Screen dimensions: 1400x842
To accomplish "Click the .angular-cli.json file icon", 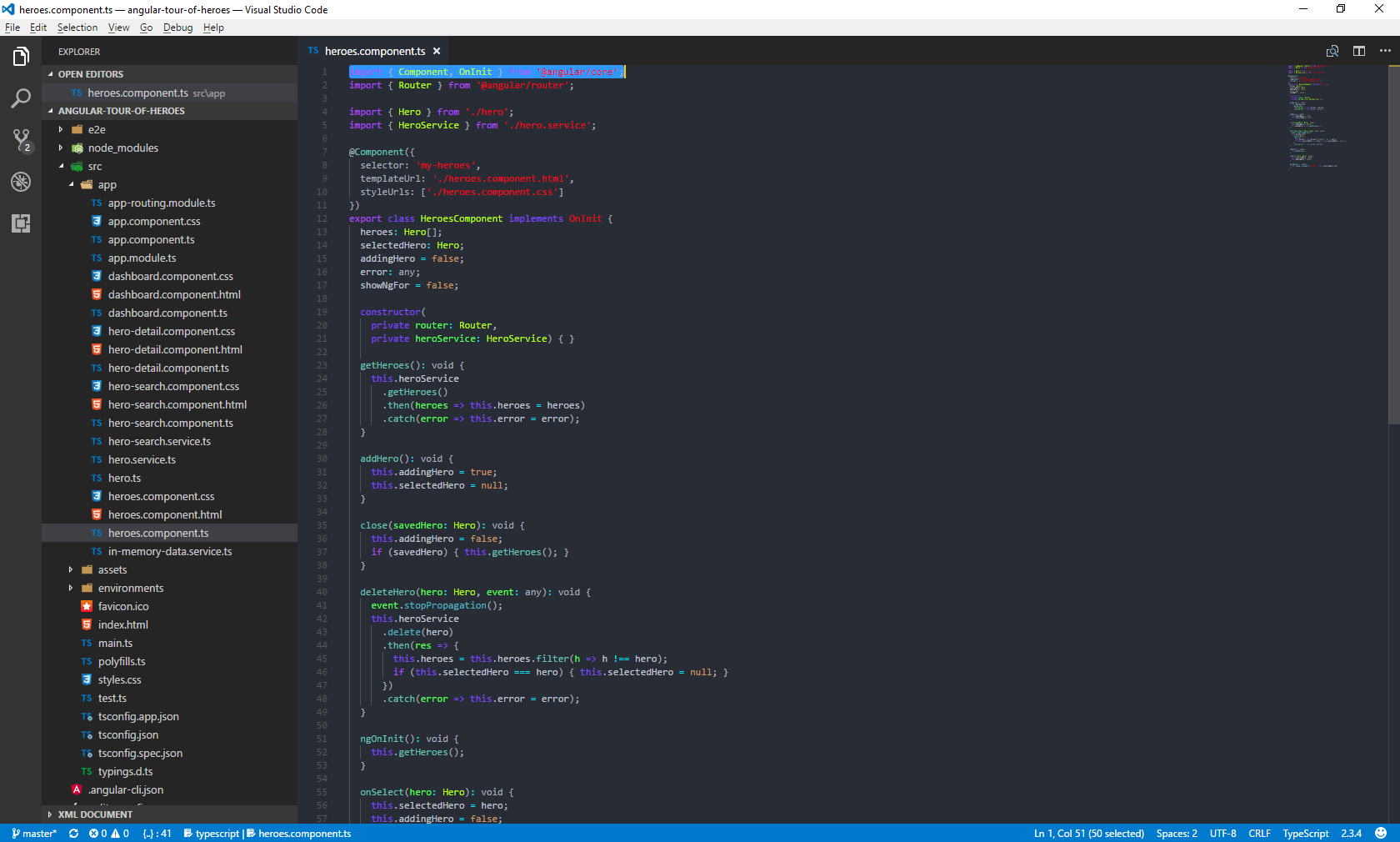I will pos(77,790).
